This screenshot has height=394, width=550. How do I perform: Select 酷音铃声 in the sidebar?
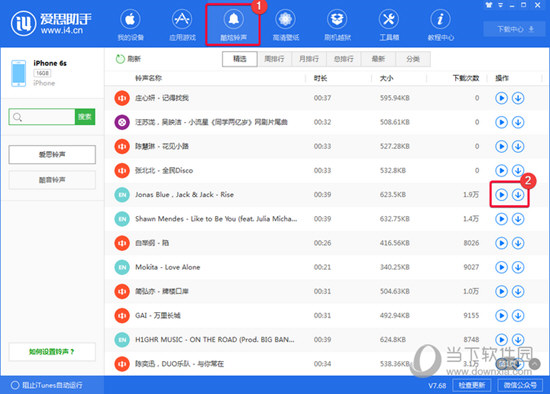pyautogui.click(x=52, y=180)
